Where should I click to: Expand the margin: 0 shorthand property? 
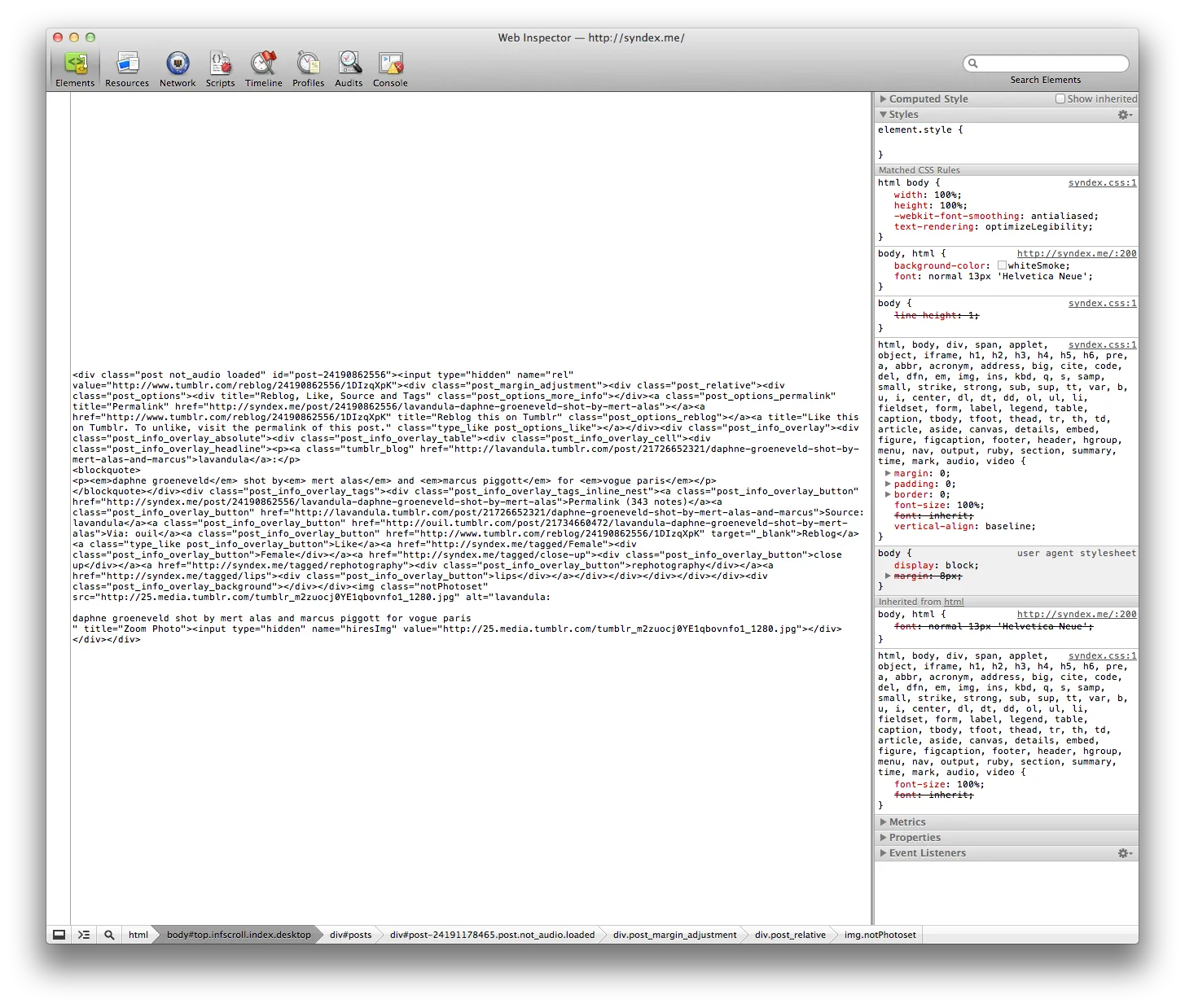pos(888,473)
